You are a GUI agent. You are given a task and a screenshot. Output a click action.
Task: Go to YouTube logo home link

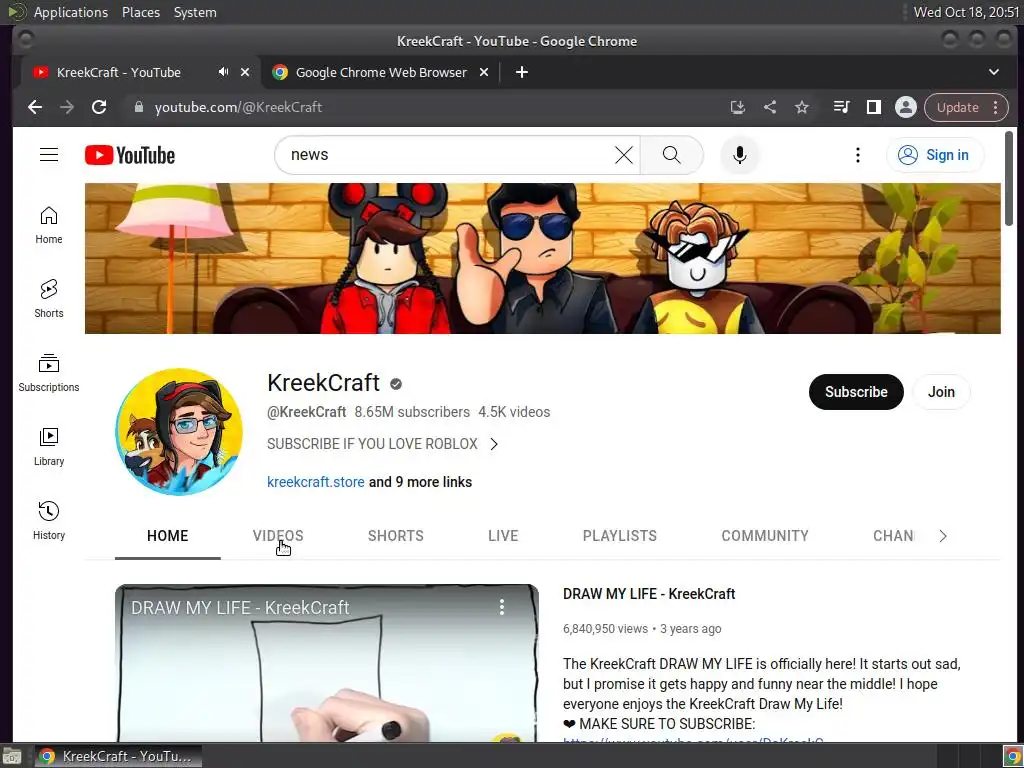tap(130, 155)
